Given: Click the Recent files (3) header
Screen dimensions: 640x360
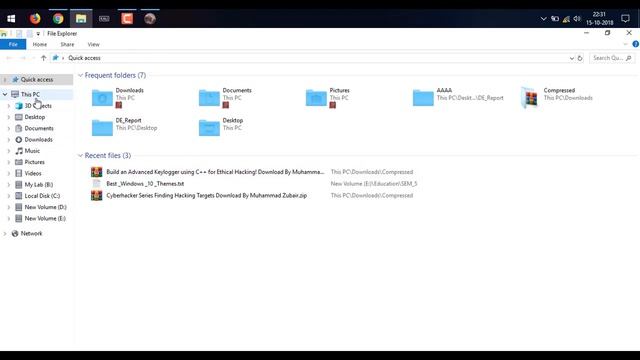Looking at the screenshot, I should tap(108, 156).
